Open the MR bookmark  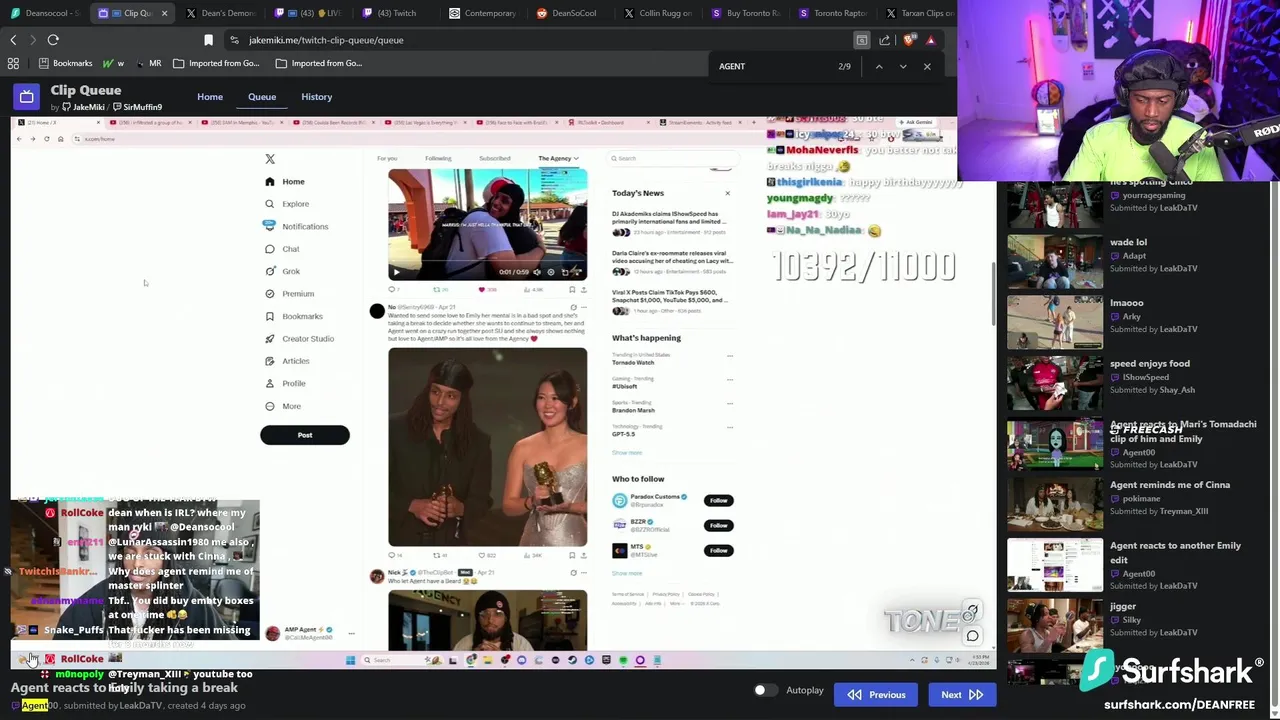pos(148,63)
